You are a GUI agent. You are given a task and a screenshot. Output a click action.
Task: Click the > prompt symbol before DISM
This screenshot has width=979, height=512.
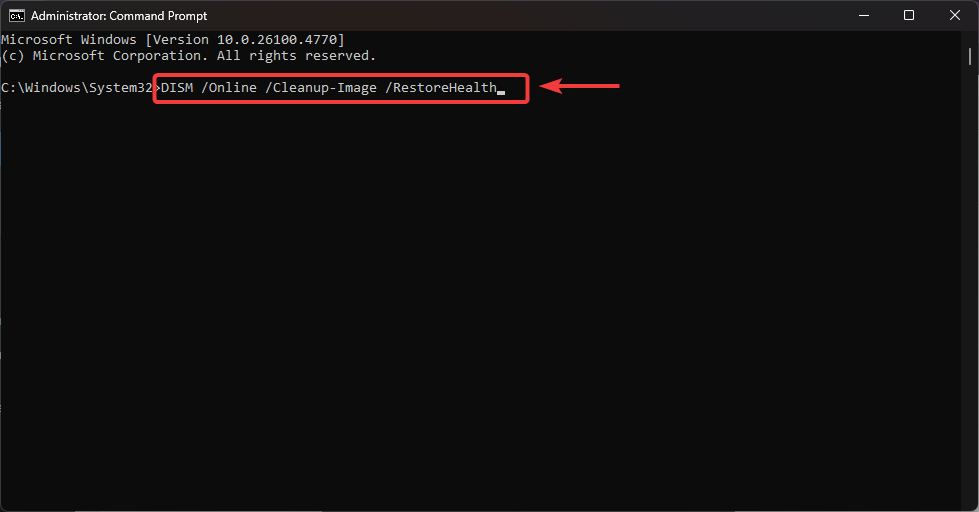click(156, 88)
